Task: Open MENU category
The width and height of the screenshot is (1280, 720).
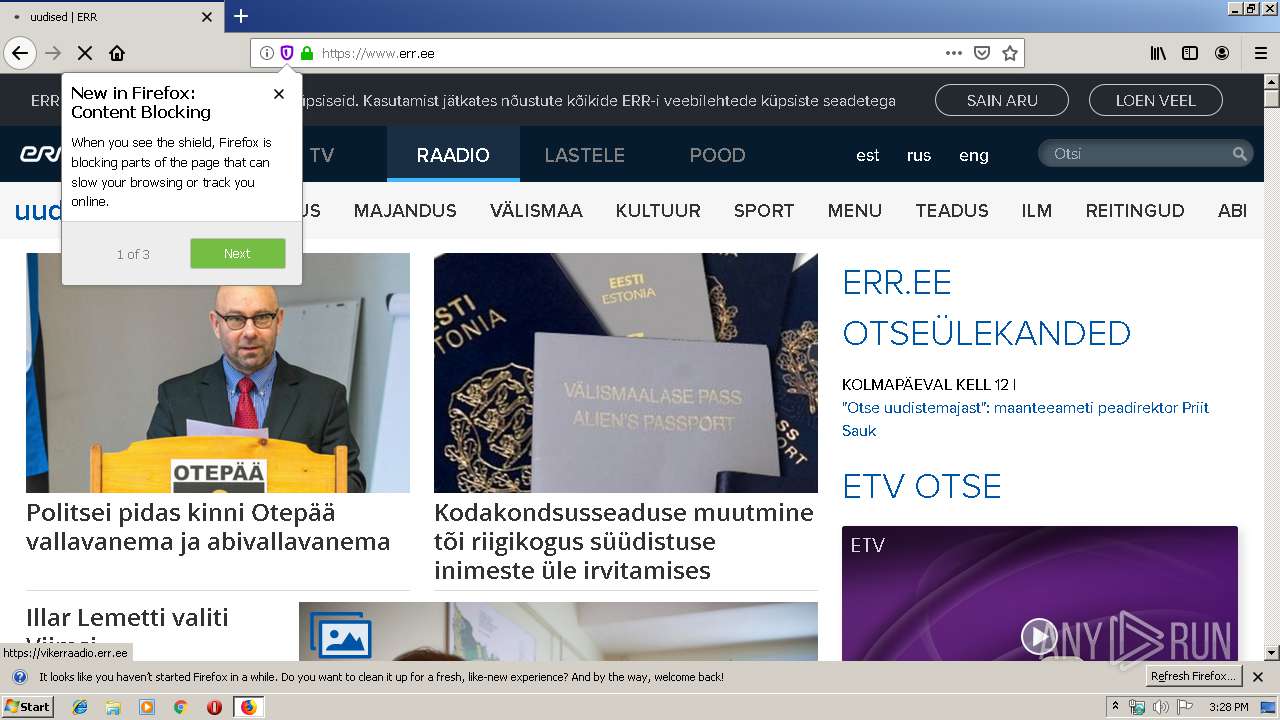Action: (x=855, y=210)
